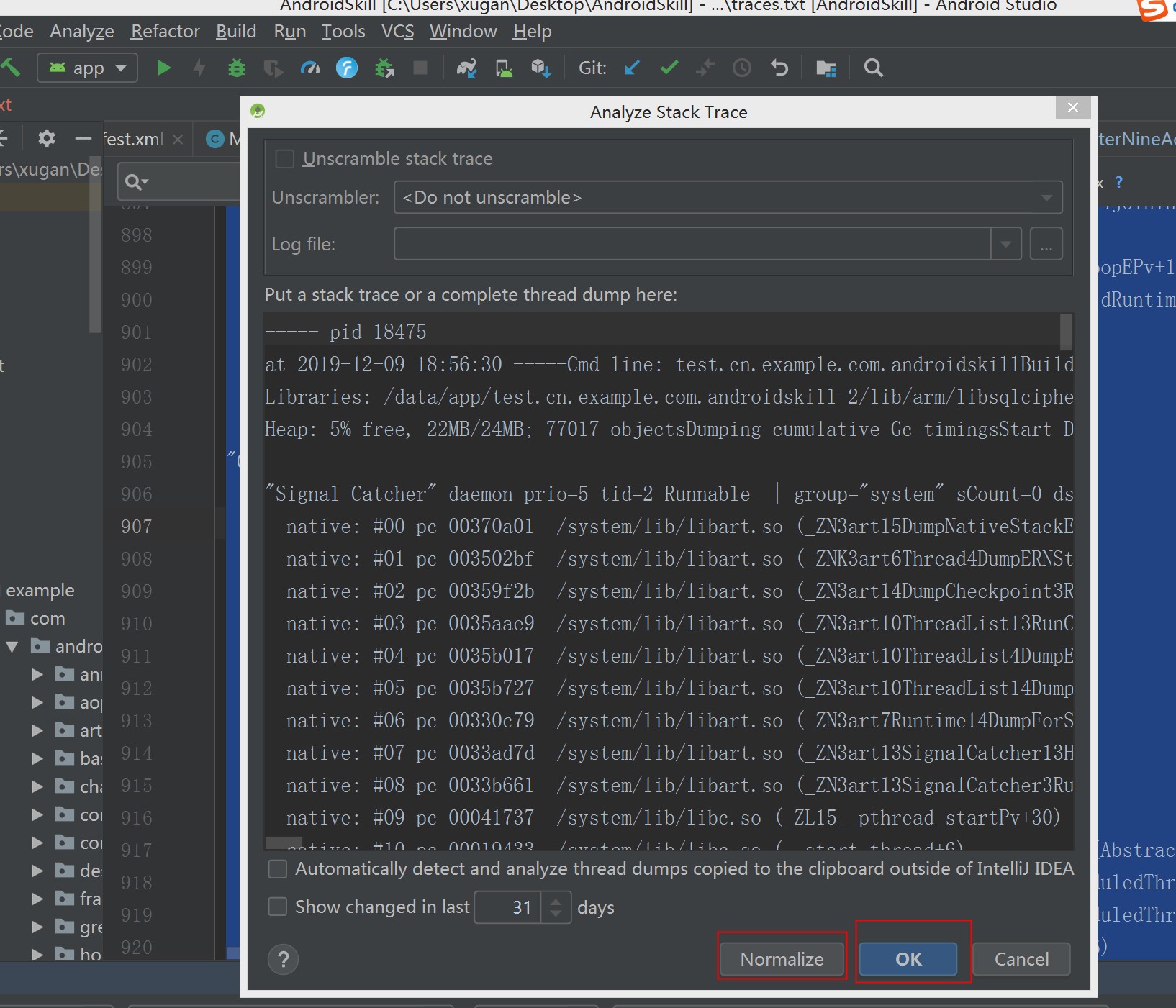Image resolution: width=1176 pixels, height=1008 pixels.
Task: Increase days value with up arrow
Action: click(x=556, y=900)
